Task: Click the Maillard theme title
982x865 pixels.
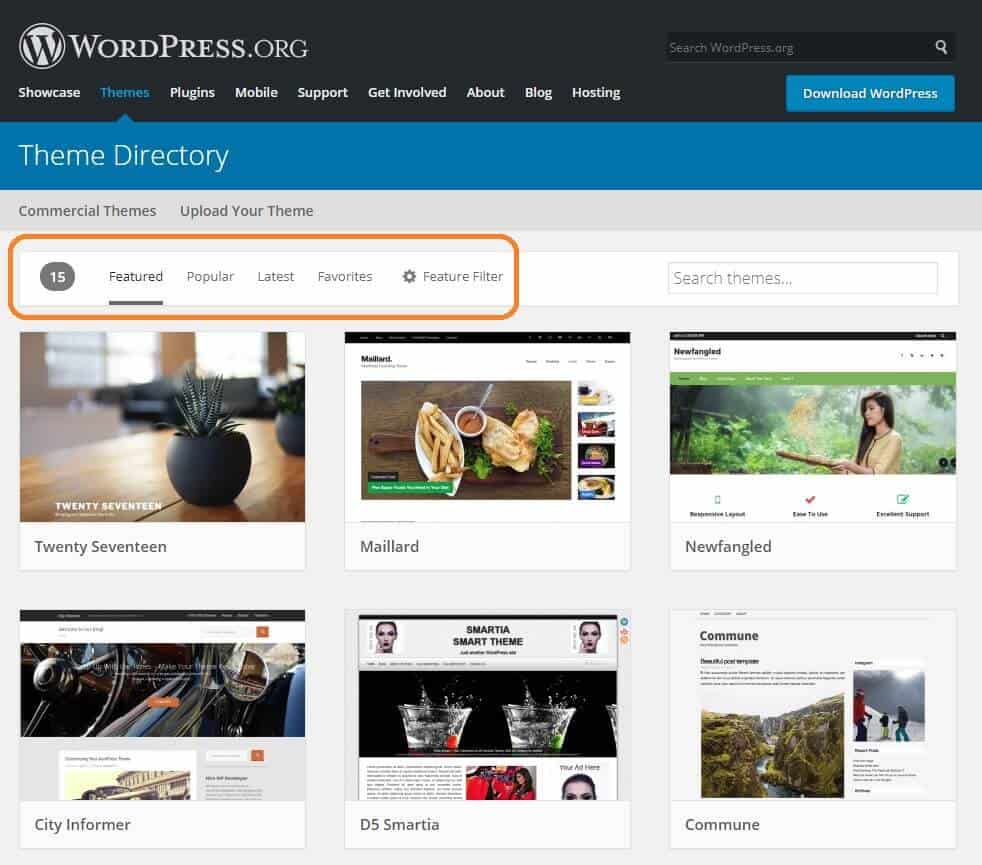Action: click(x=390, y=547)
